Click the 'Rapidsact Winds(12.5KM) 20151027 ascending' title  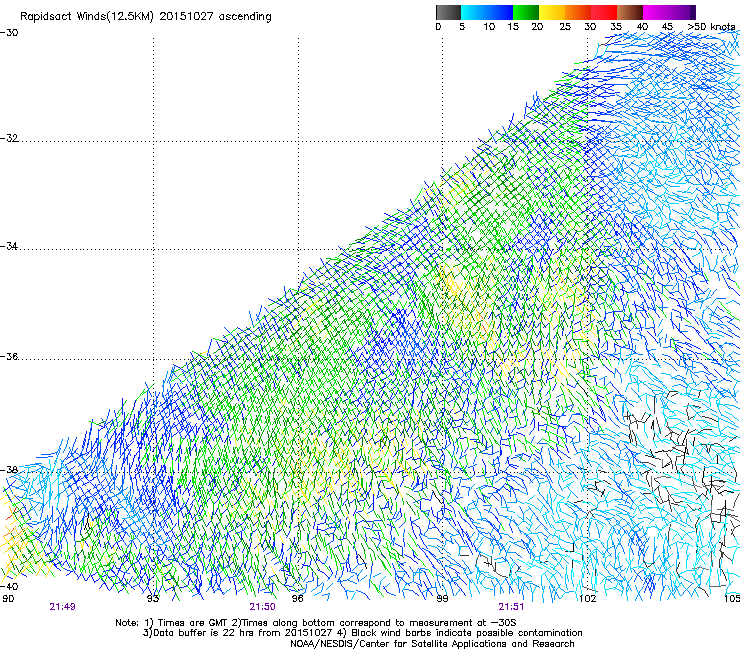click(x=146, y=17)
